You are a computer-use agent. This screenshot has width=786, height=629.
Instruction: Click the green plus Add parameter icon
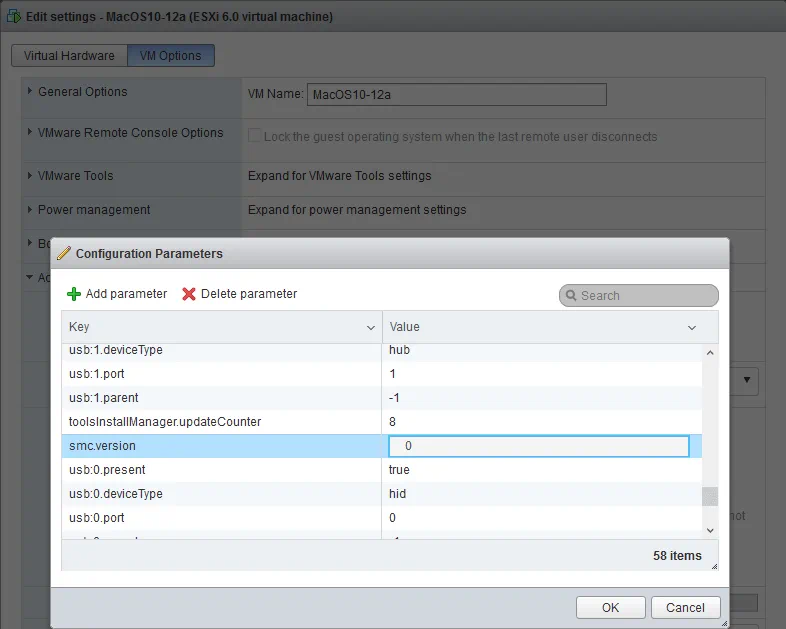click(74, 294)
